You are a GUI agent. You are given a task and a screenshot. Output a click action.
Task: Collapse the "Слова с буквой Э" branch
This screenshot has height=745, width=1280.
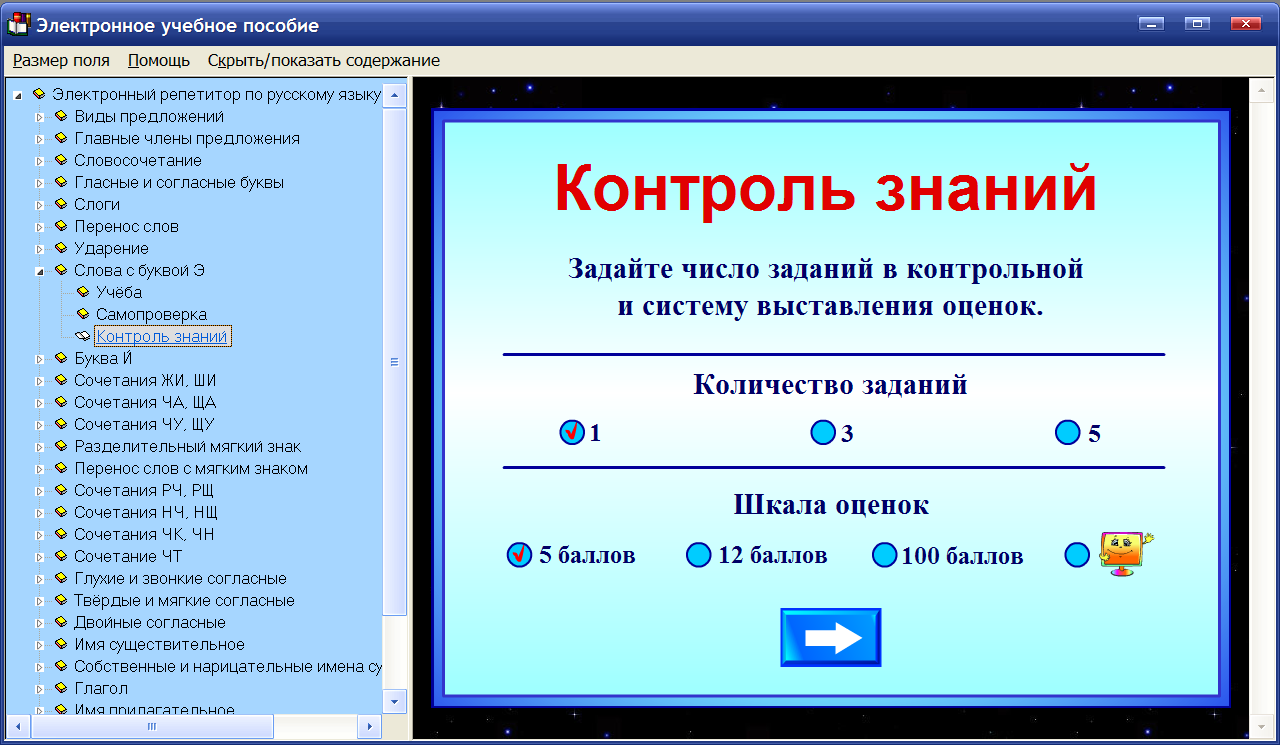(40, 270)
